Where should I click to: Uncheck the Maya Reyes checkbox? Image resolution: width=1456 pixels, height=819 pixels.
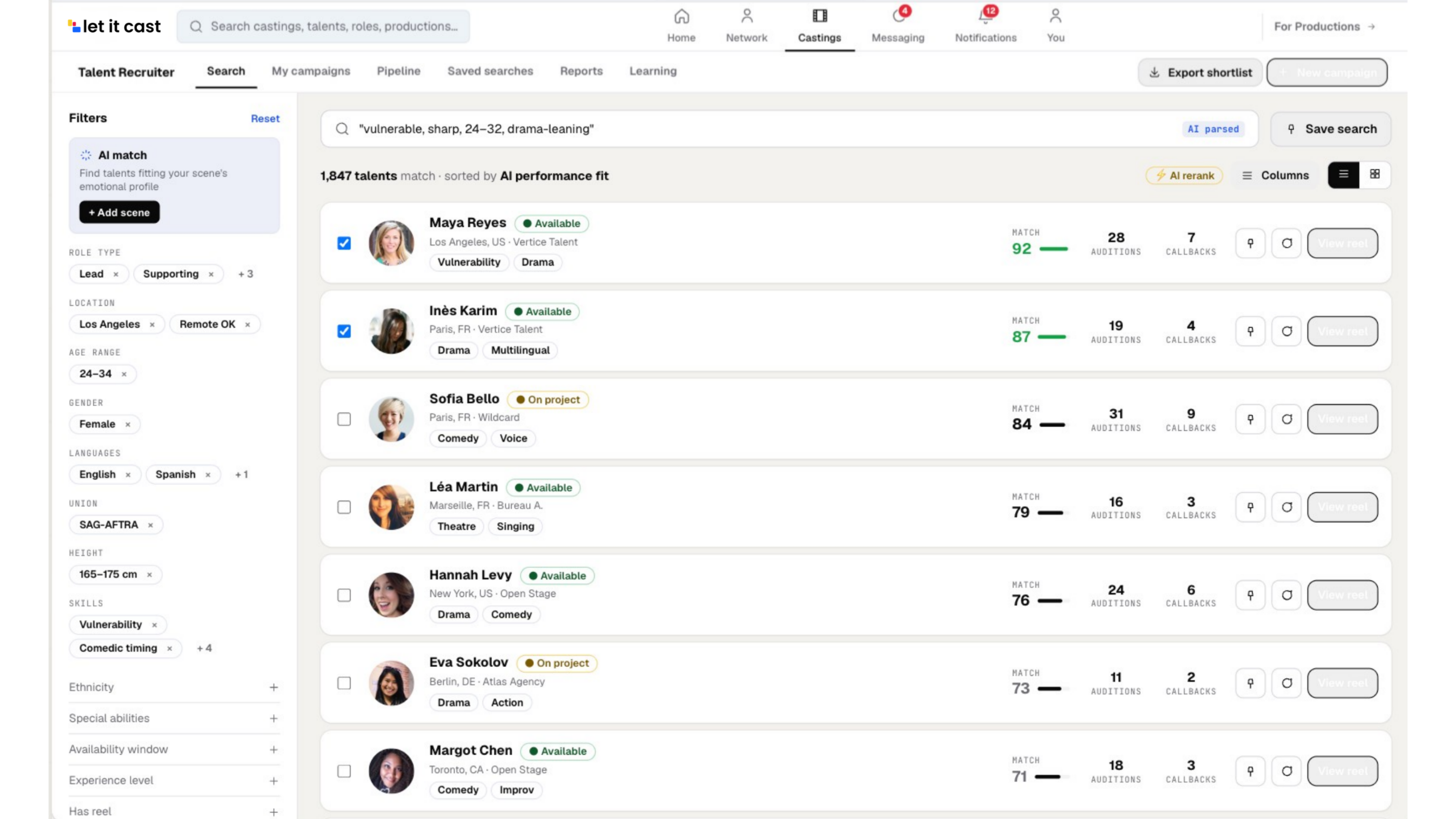[x=343, y=243]
